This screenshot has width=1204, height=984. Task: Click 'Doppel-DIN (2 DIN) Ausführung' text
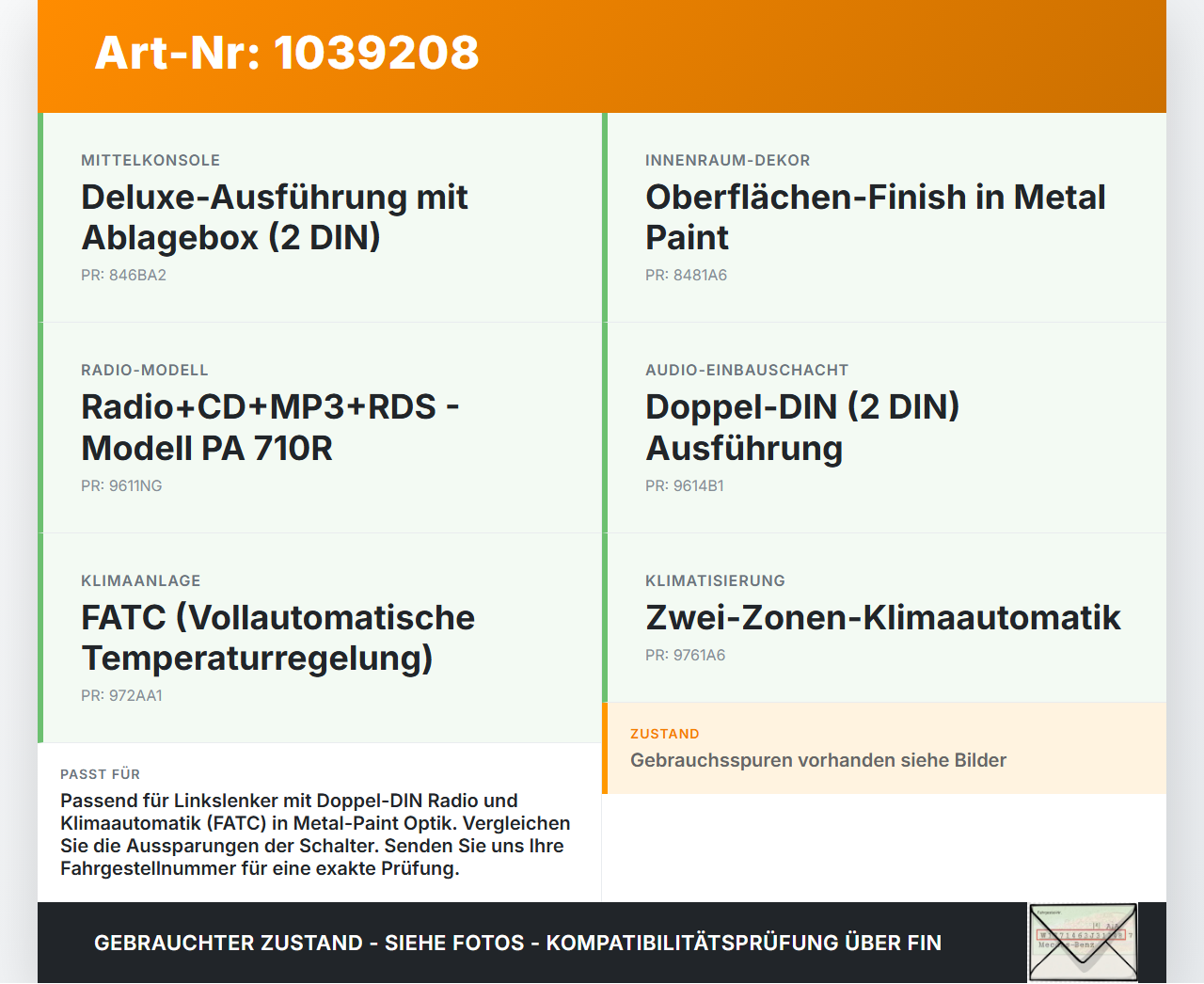pyautogui.click(x=802, y=427)
